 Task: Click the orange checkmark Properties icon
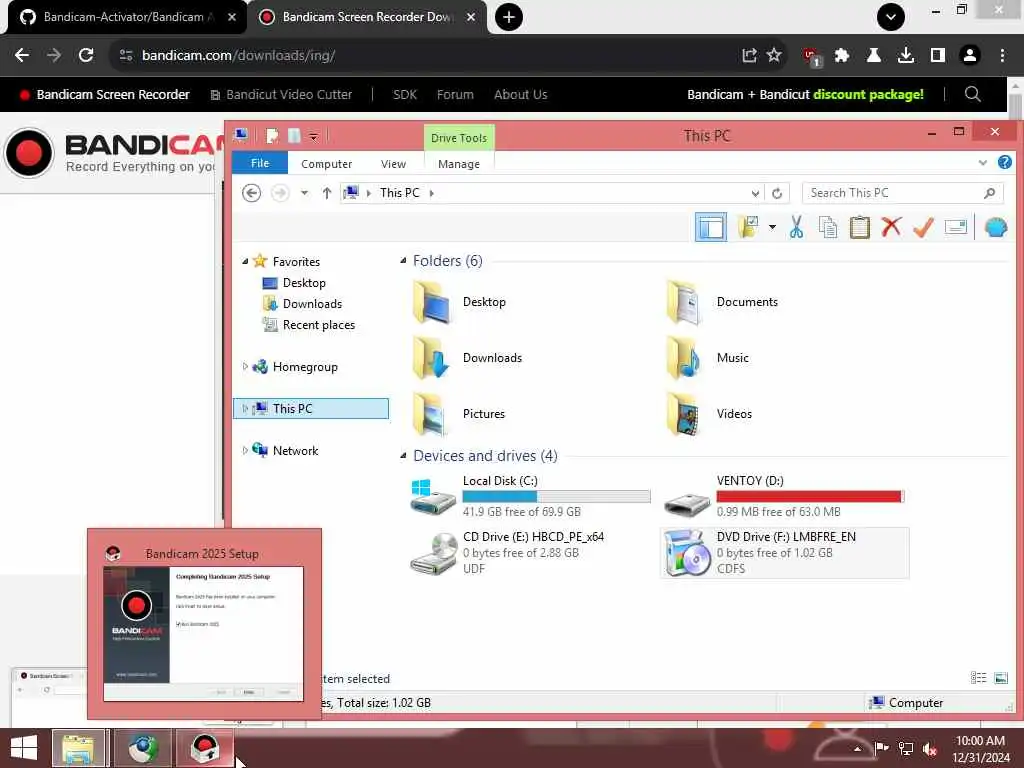(x=923, y=227)
